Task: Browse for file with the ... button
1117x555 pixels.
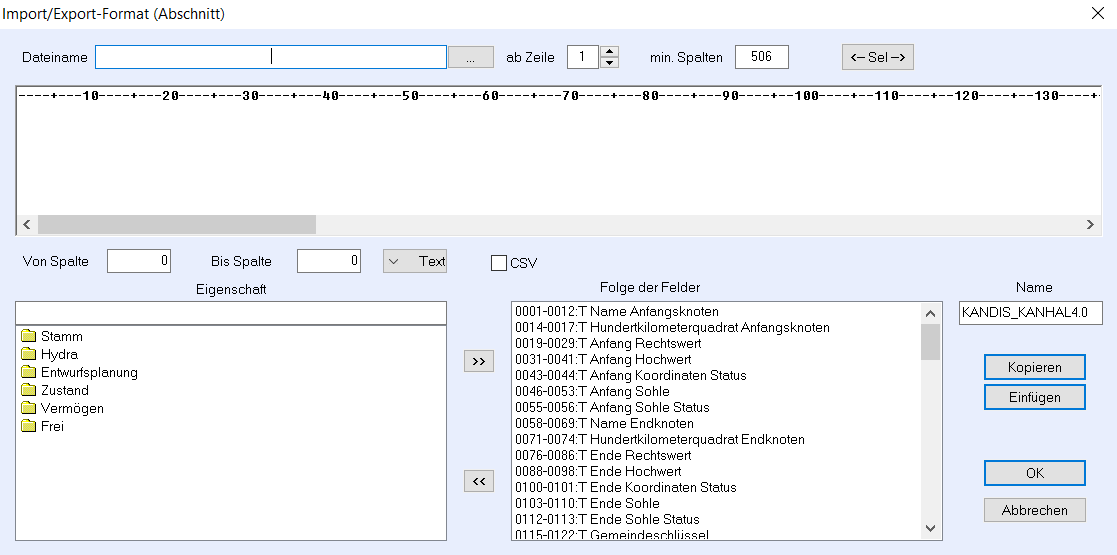Action: click(x=471, y=58)
